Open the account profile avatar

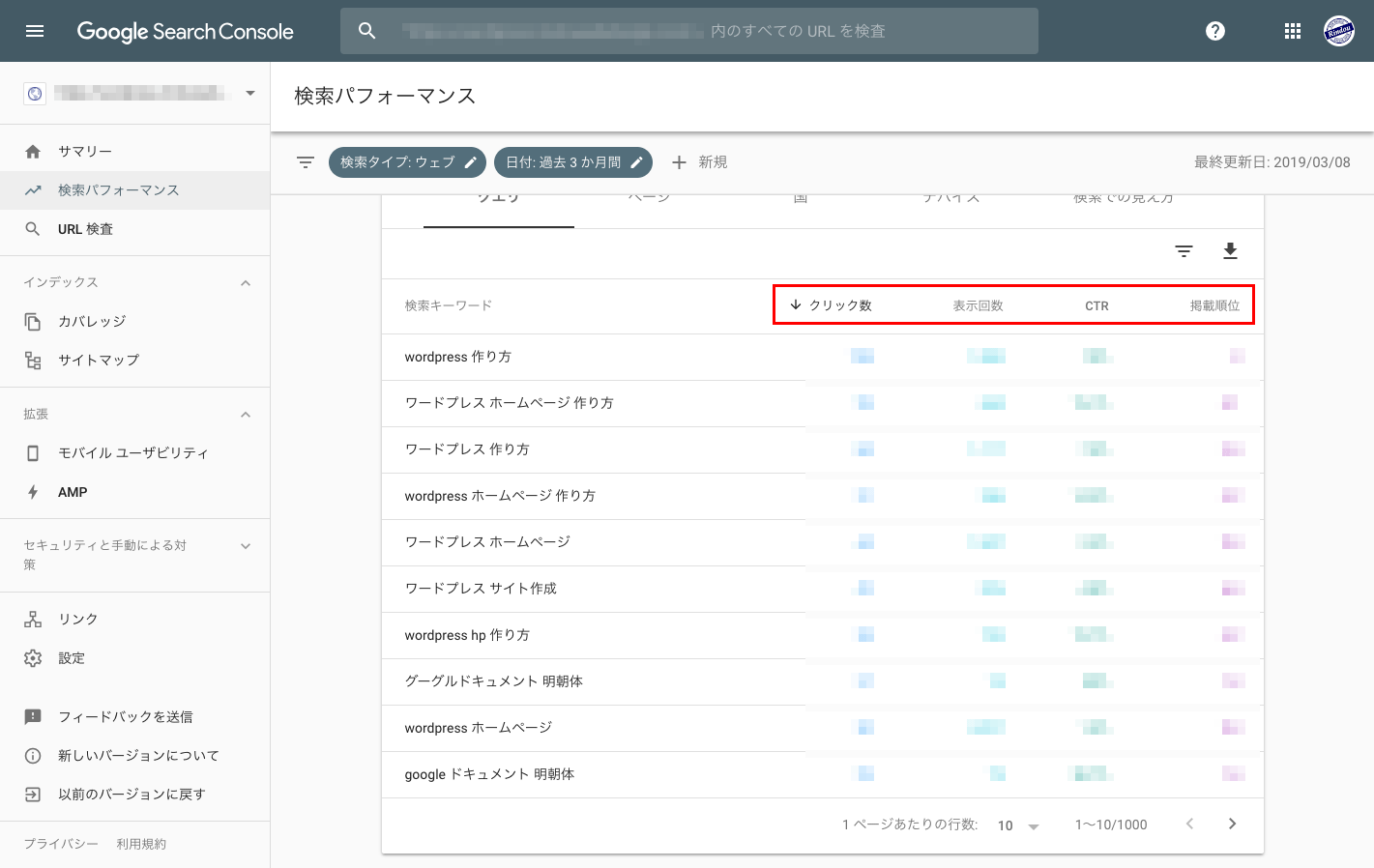coord(1339,31)
